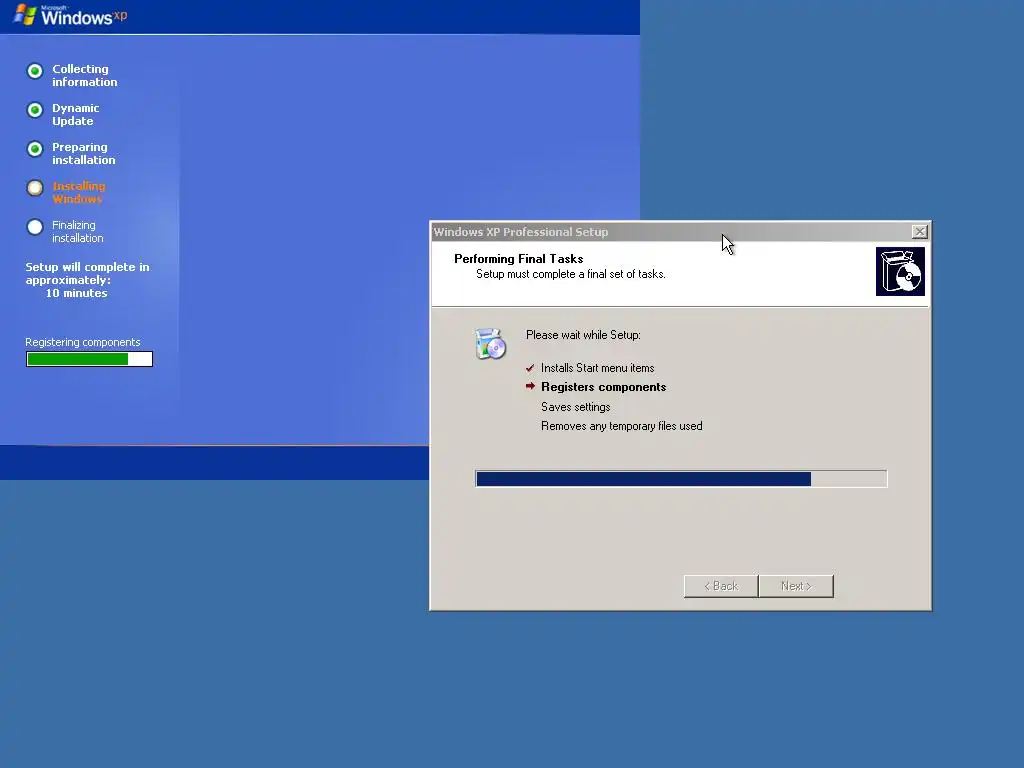Click 'Removes any temporary files used' text
The height and width of the screenshot is (768, 1024).
coord(622,426)
